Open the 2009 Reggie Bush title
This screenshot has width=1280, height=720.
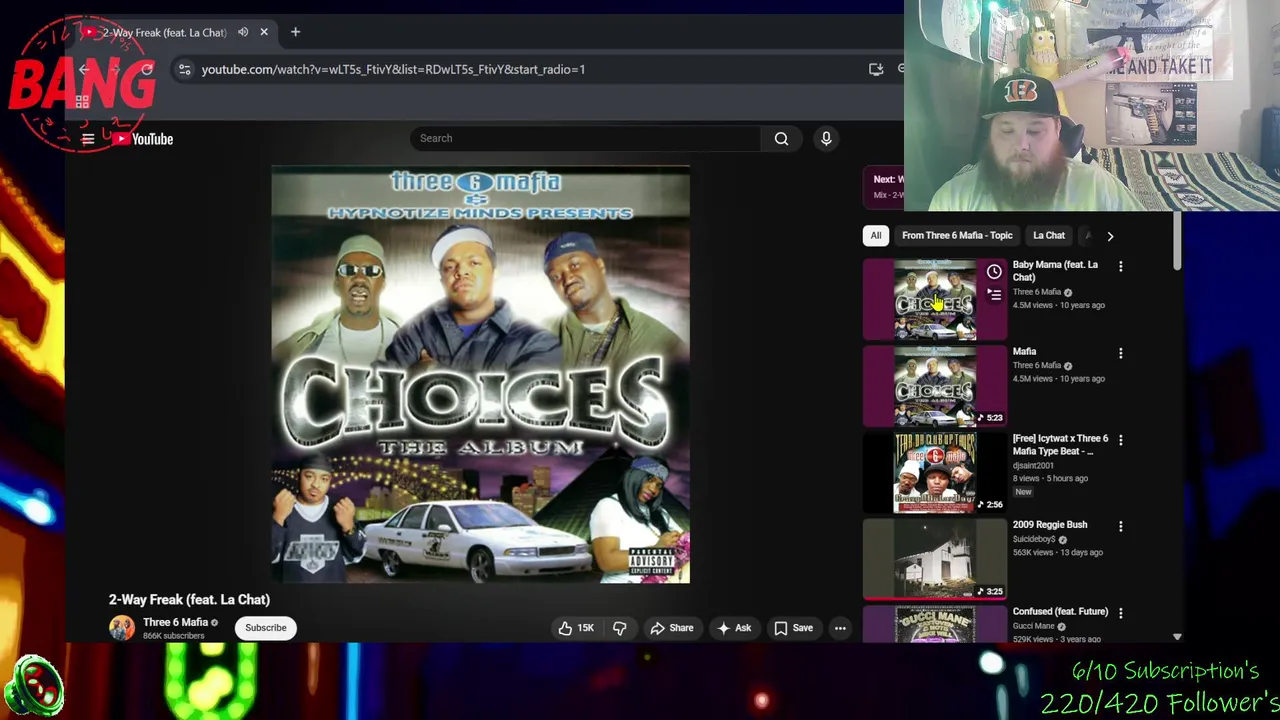[x=1049, y=524]
